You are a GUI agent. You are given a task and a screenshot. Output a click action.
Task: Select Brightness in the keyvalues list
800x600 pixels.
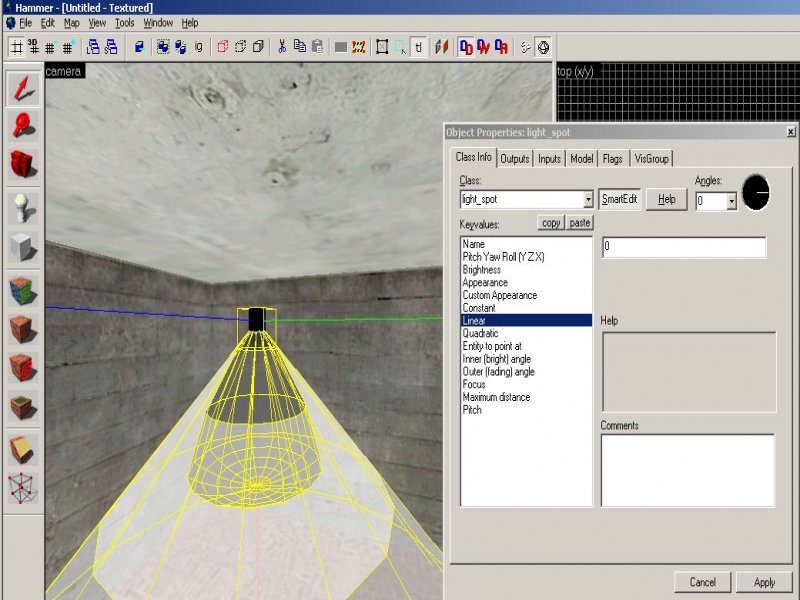point(482,270)
